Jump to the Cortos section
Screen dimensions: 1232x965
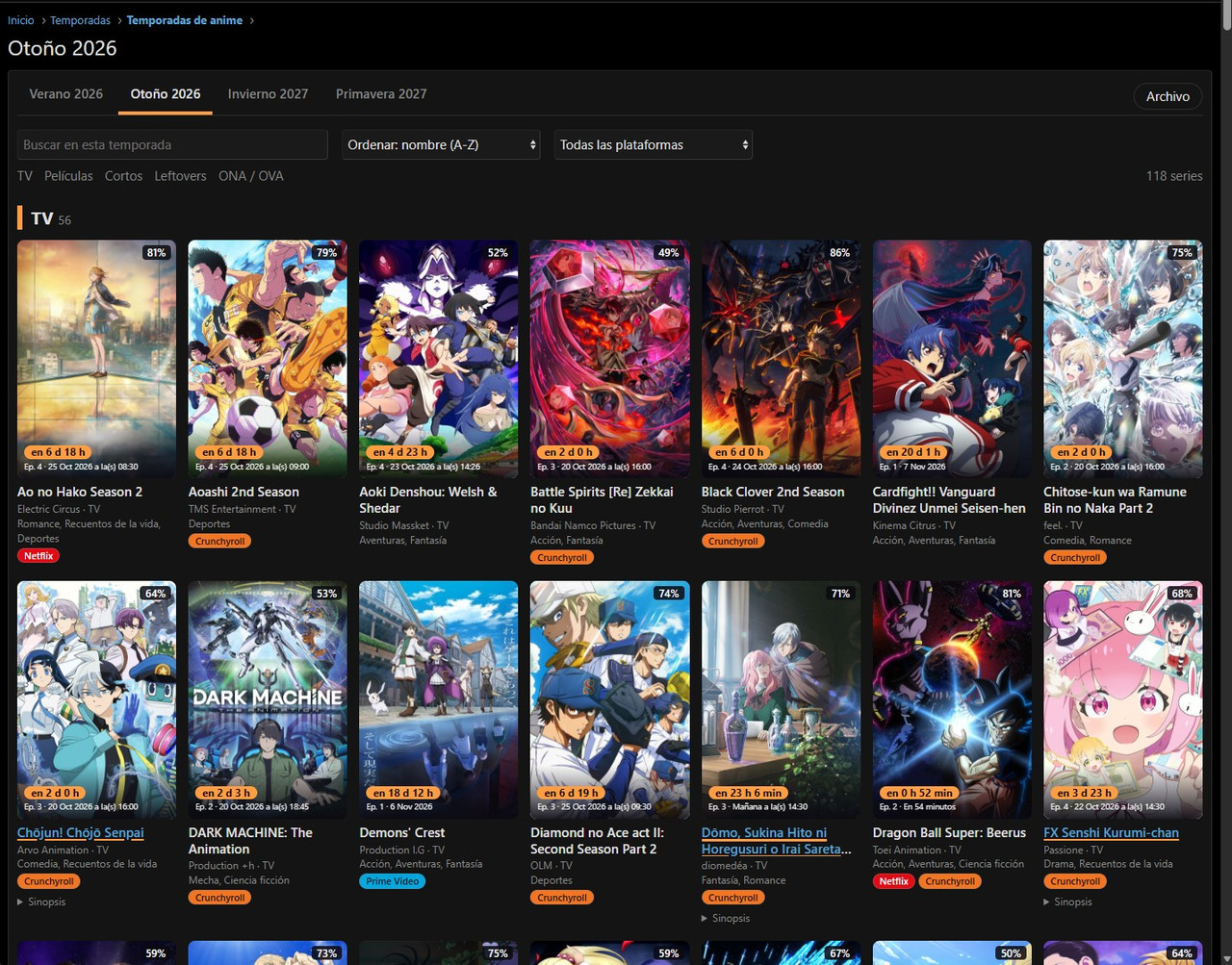123,176
